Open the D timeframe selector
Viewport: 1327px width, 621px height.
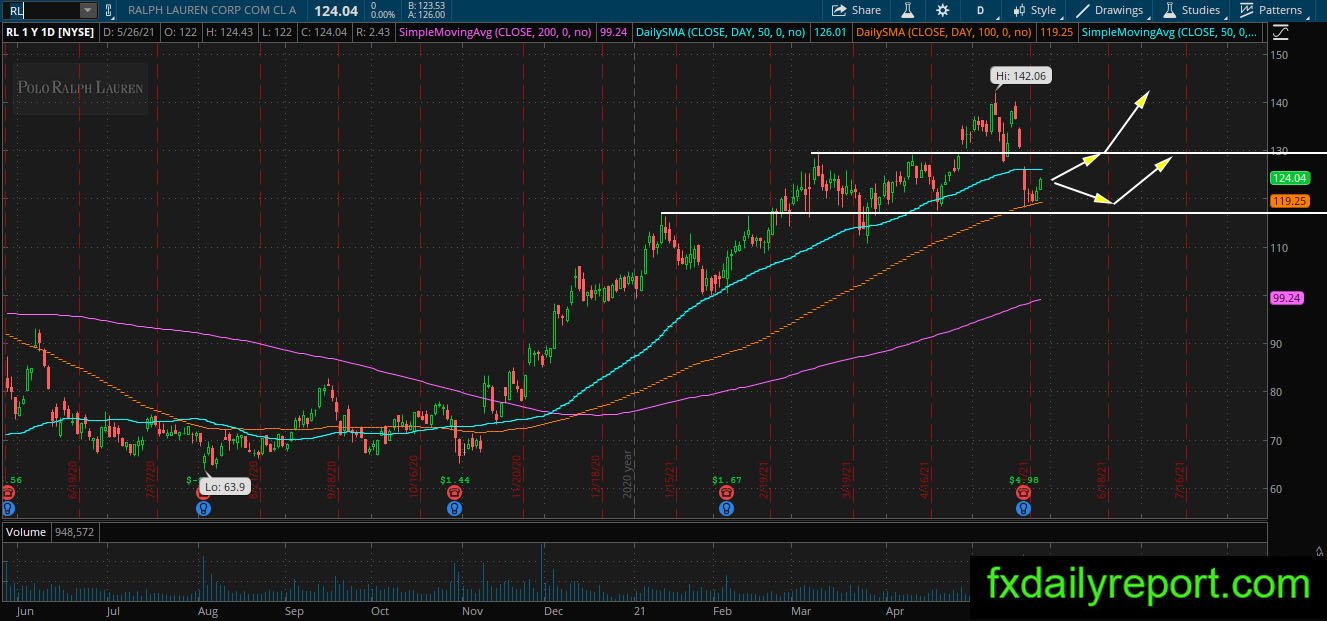click(x=980, y=10)
